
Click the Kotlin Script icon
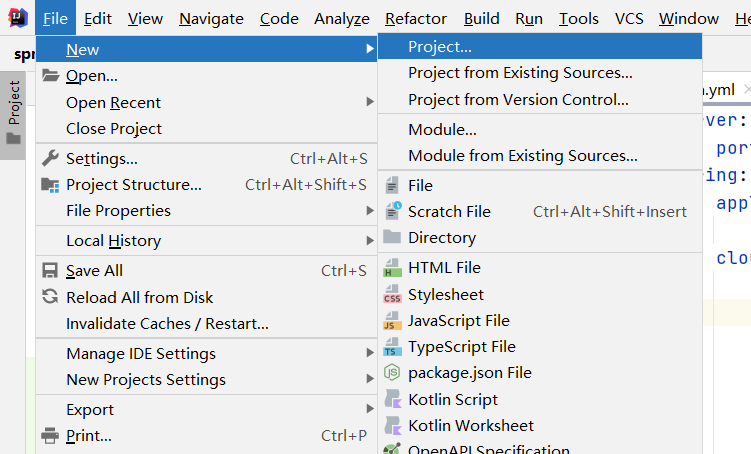(x=393, y=399)
